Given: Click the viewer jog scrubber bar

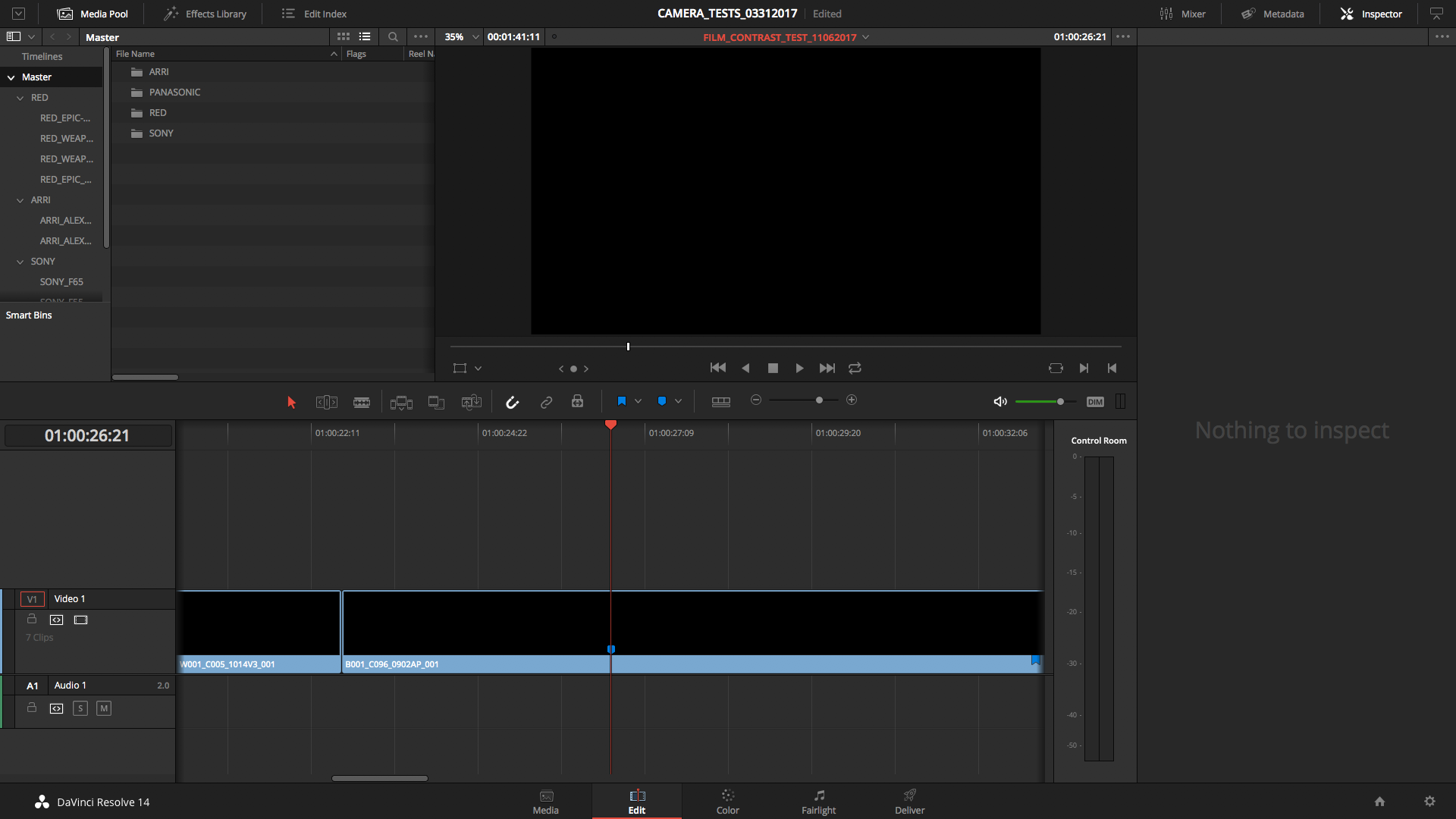Looking at the screenshot, I should click(786, 347).
